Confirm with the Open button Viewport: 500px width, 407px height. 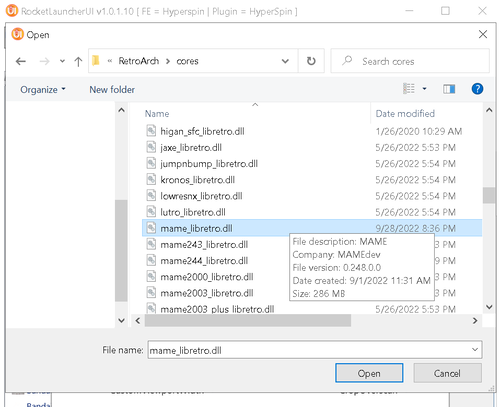pos(369,373)
